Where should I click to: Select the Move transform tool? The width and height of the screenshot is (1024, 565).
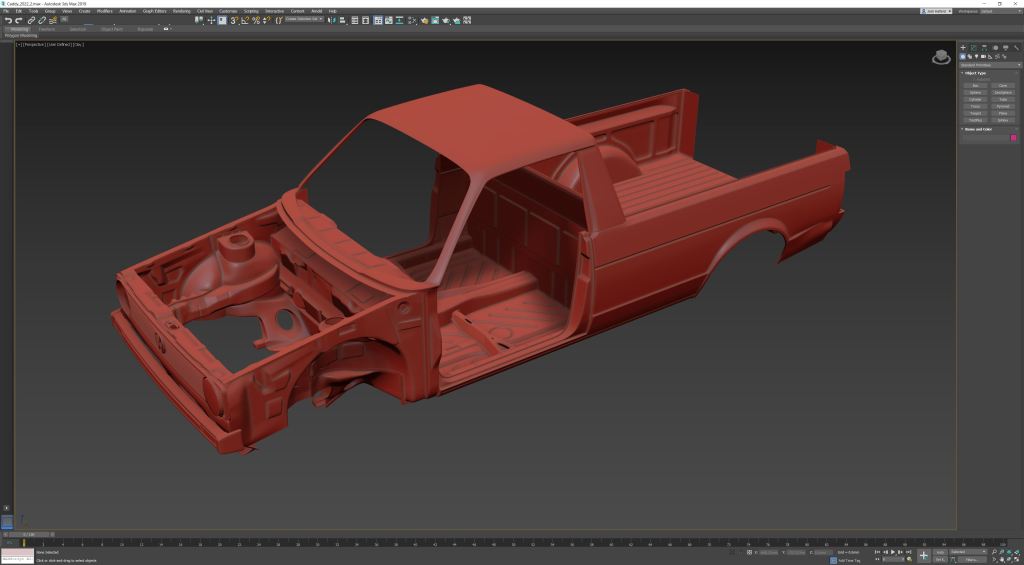tap(211, 20)
